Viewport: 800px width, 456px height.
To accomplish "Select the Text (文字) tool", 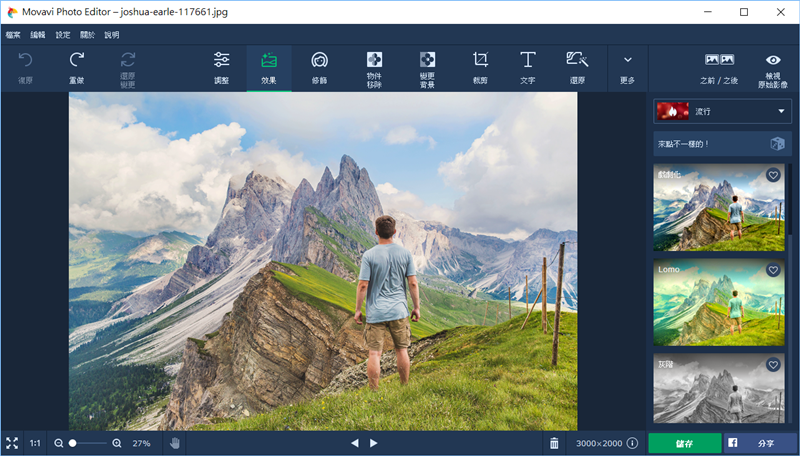I will point(528,68).
